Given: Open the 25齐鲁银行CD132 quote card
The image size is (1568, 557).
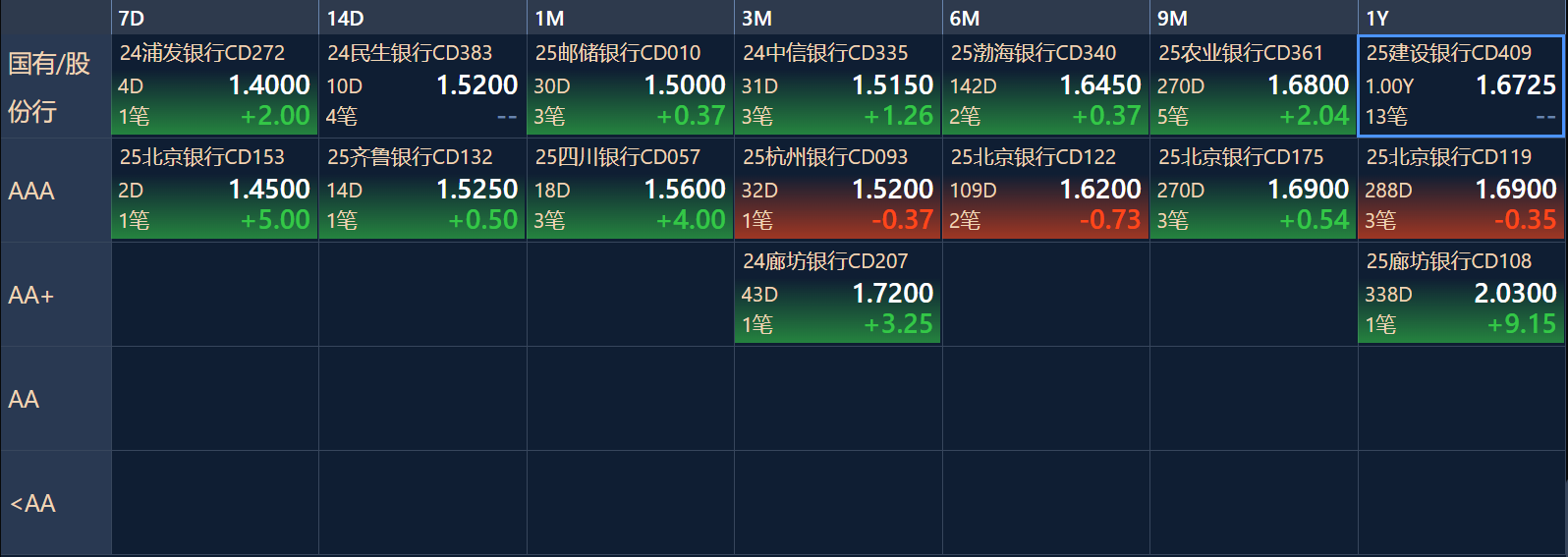Looking at the screenshot, I should pos(422,190).
